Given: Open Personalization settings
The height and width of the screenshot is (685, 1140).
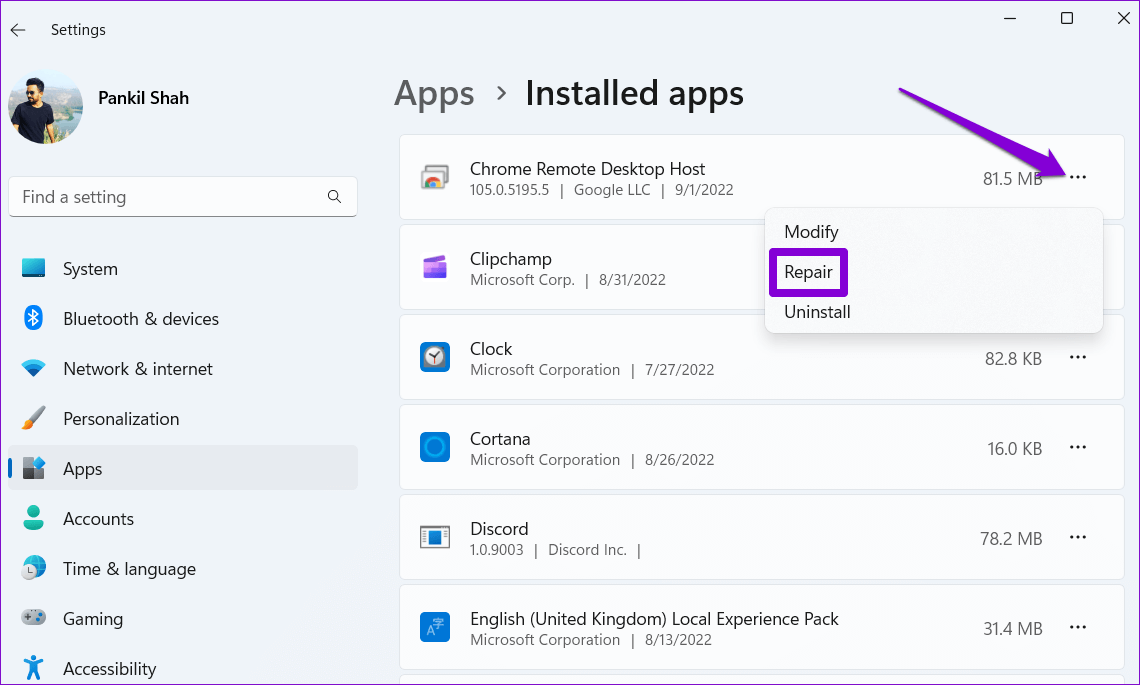Looking at the screenshot, I should [183, 419].
